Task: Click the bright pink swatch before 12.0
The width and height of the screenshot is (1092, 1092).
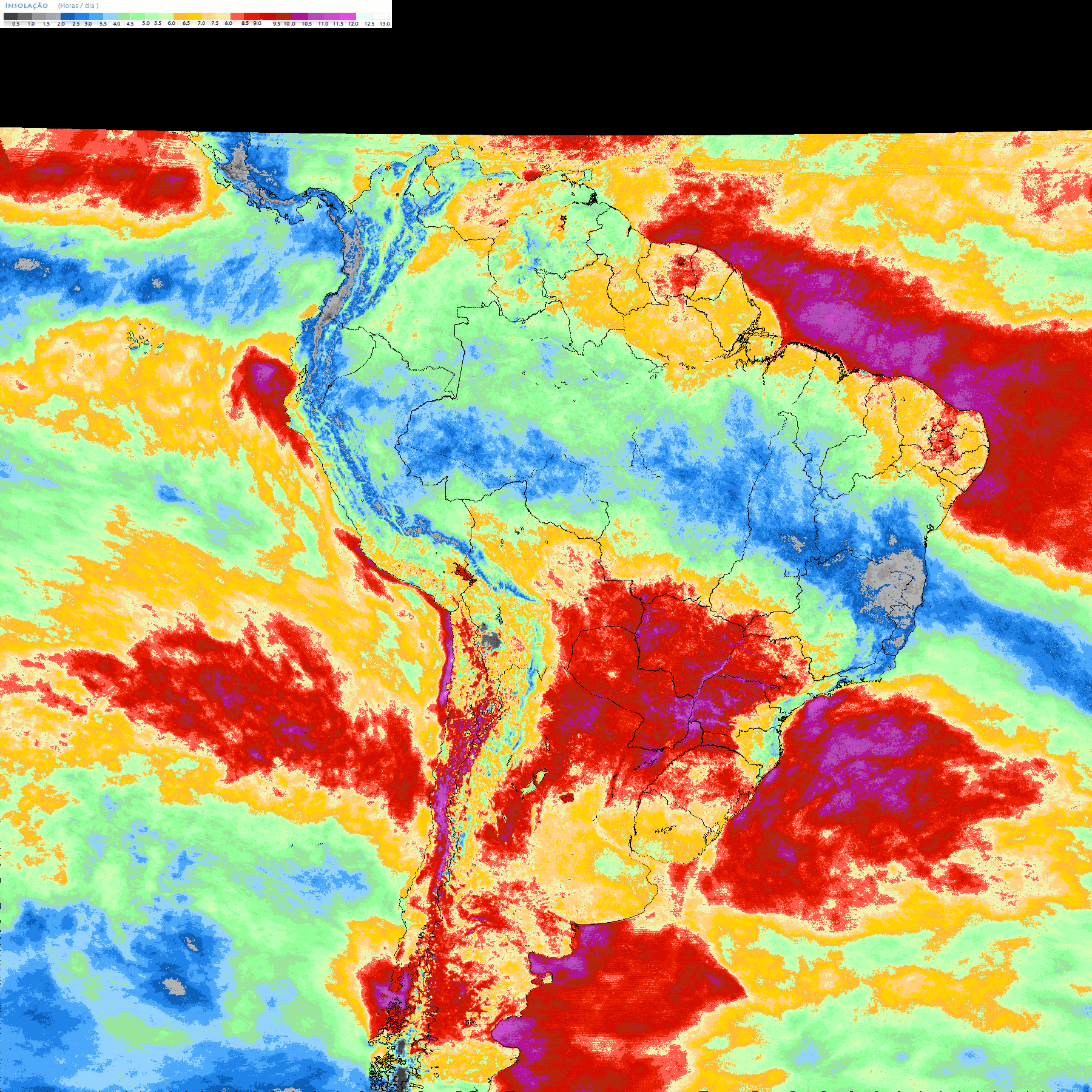Action: point(348,16)
